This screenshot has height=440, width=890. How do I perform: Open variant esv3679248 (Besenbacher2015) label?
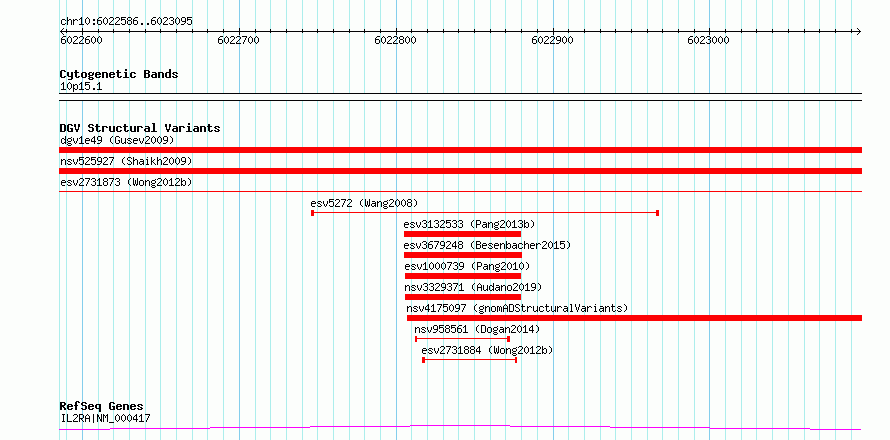click(x=487, y=245)
